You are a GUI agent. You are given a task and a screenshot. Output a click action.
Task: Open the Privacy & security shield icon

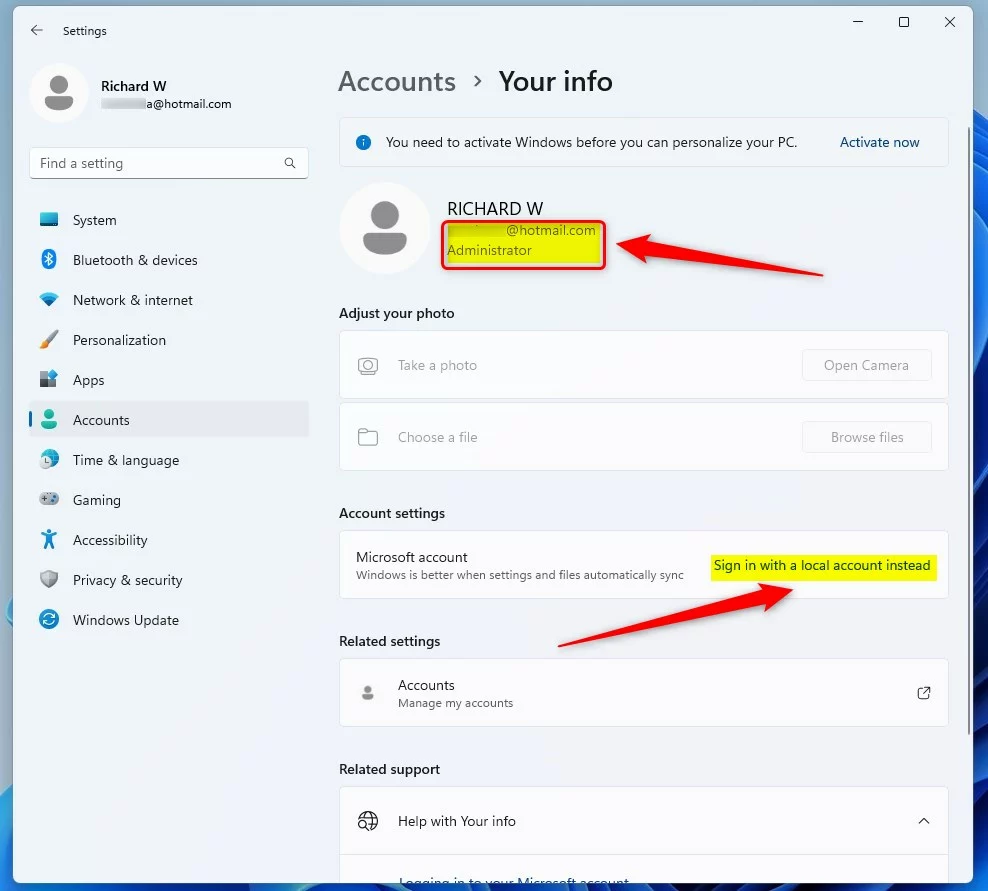(49, 580)
